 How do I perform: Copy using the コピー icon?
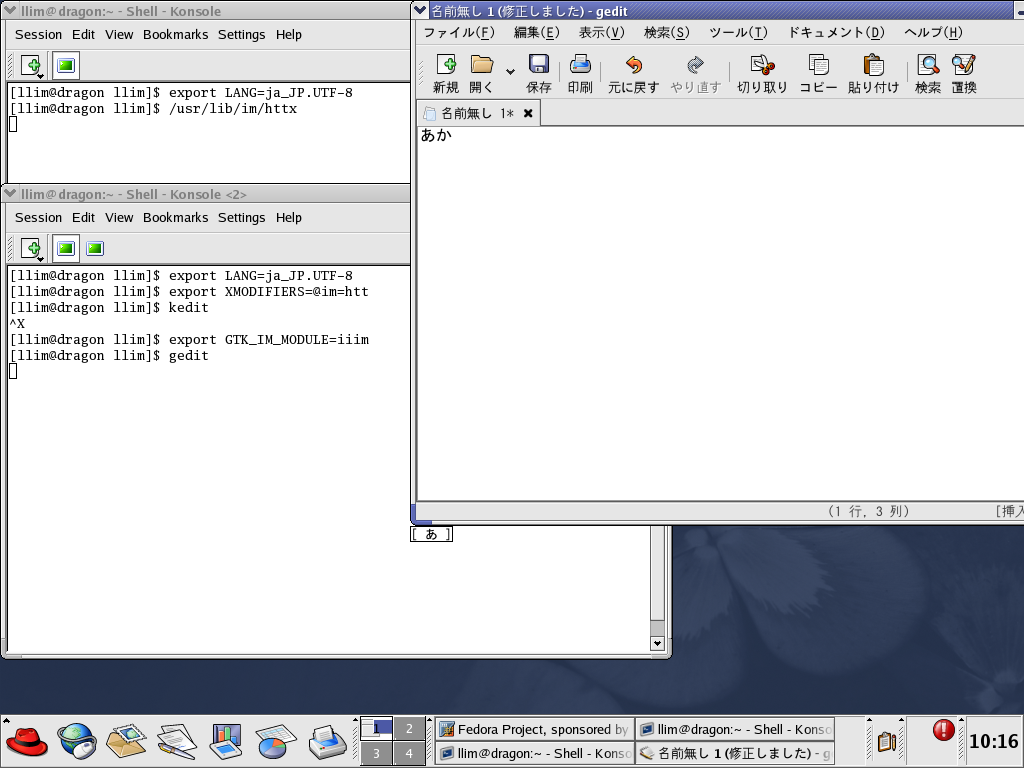[x=818, y=65]
